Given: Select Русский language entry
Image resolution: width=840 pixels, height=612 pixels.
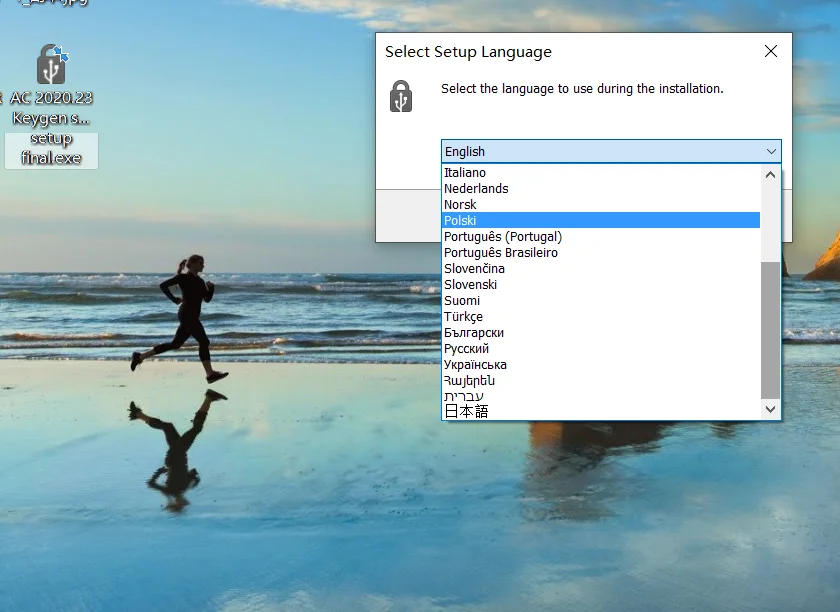Looking at the screenshot, I should coord(601,349).
